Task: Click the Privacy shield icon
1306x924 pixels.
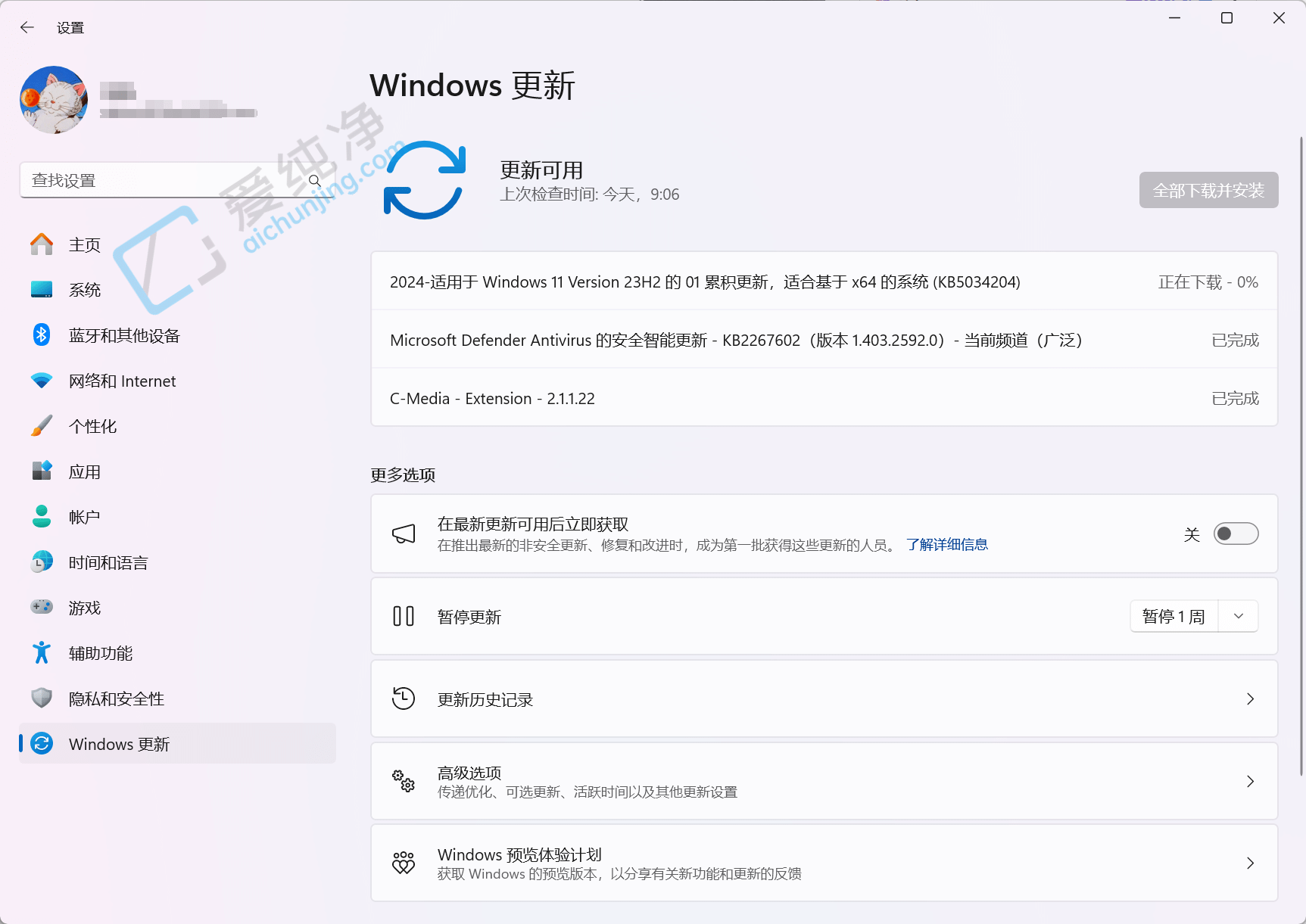Action: 42,698
